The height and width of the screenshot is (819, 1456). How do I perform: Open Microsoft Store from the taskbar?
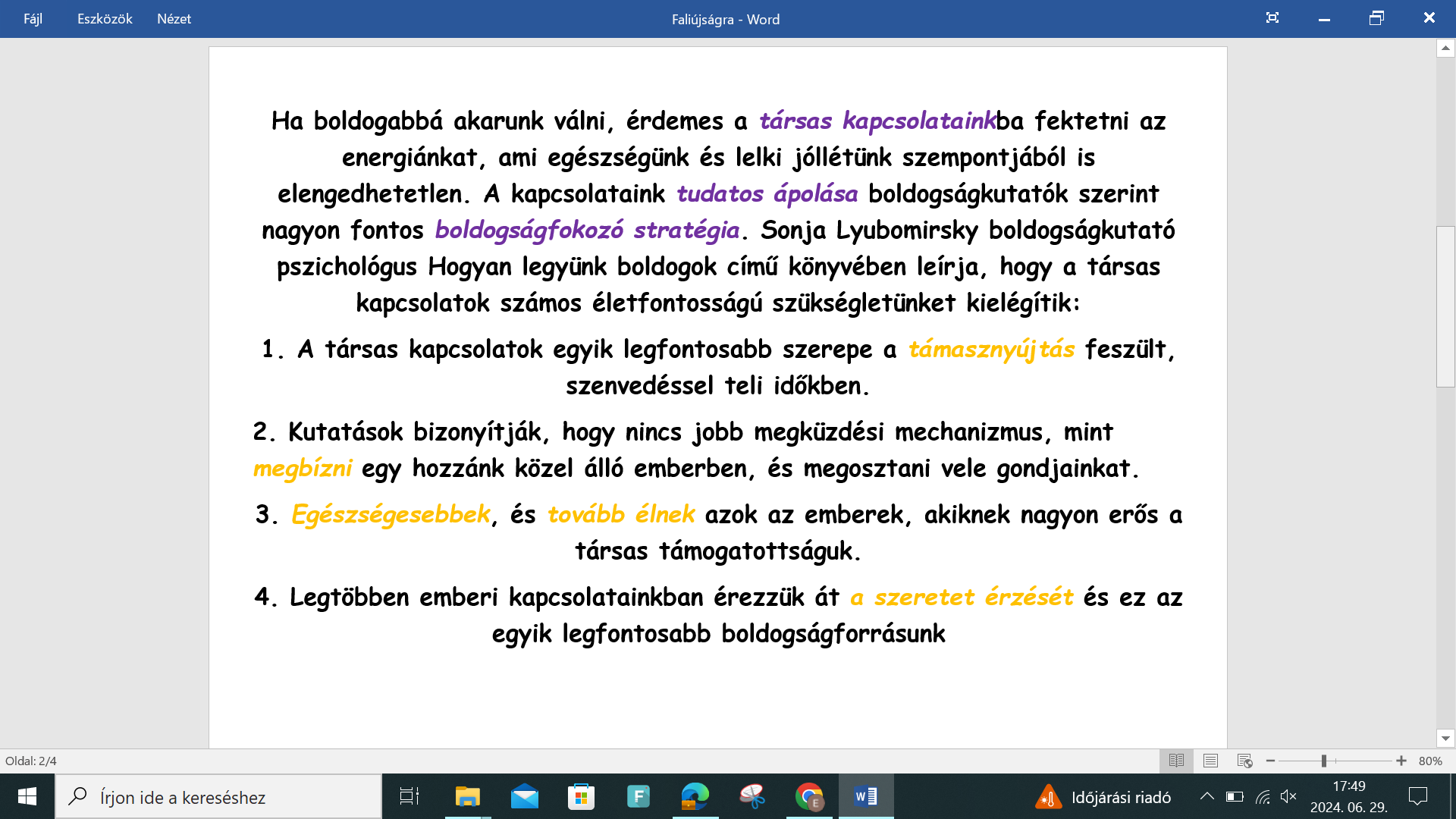tap(581, 796)
